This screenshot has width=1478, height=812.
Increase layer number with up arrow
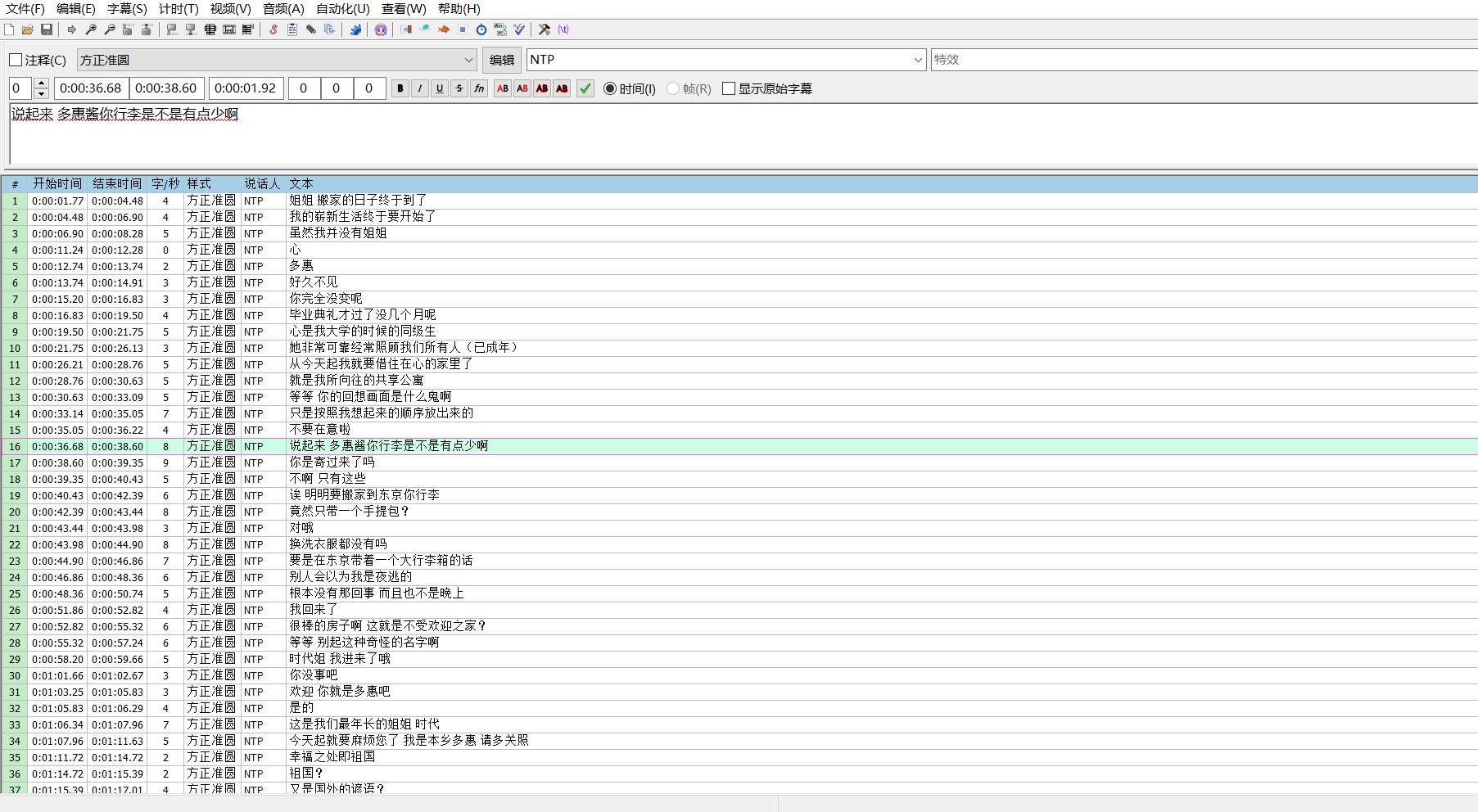click(42, 83)
